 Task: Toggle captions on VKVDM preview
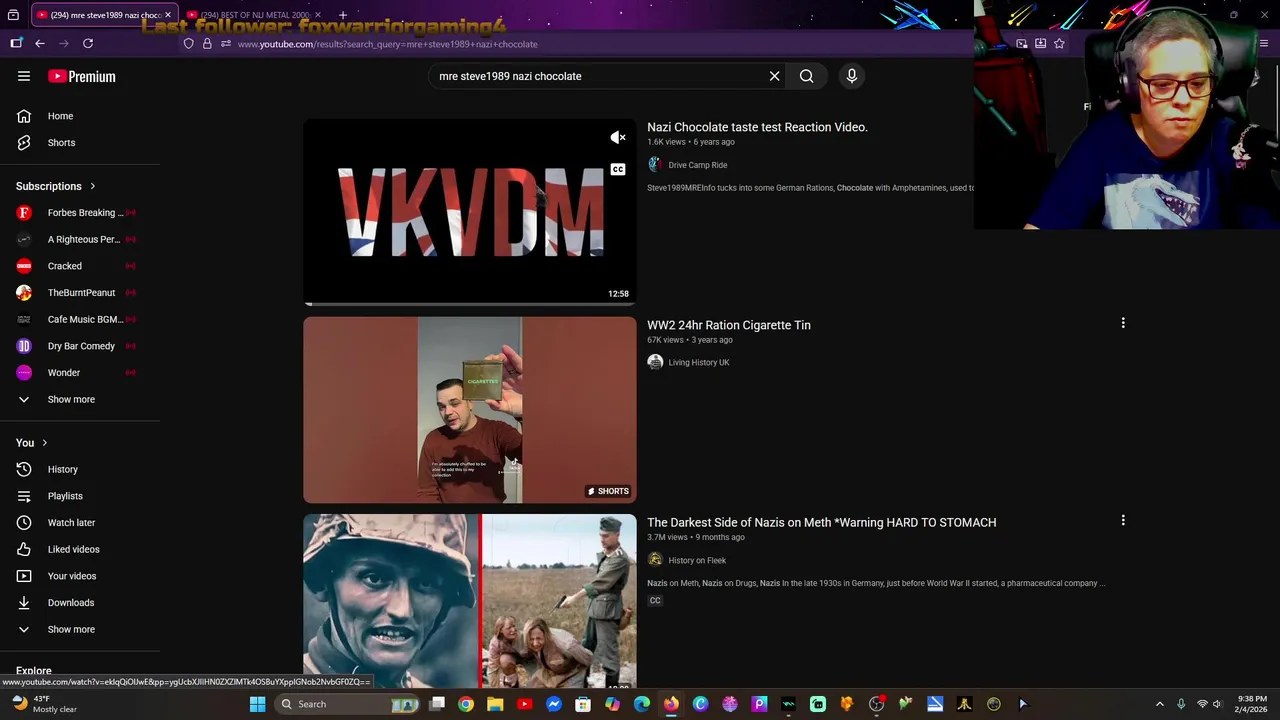pyautogui.click(x=618, y=169)
